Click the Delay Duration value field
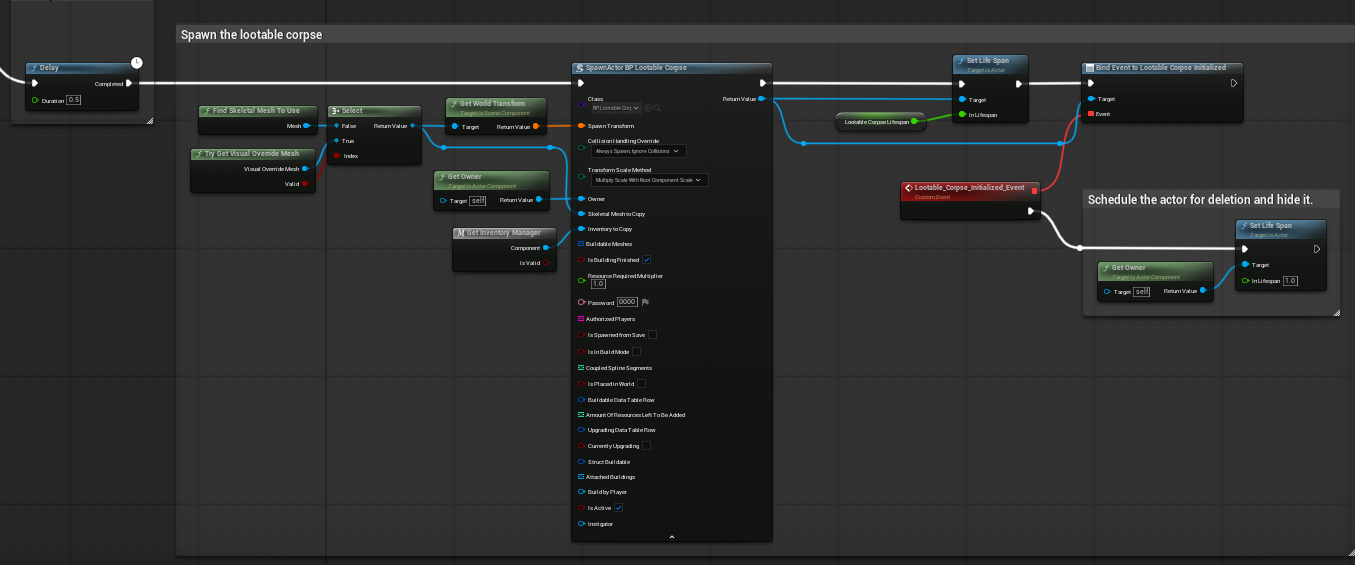This screenshot has height=565, width=1355. click(x=74, y=100)
